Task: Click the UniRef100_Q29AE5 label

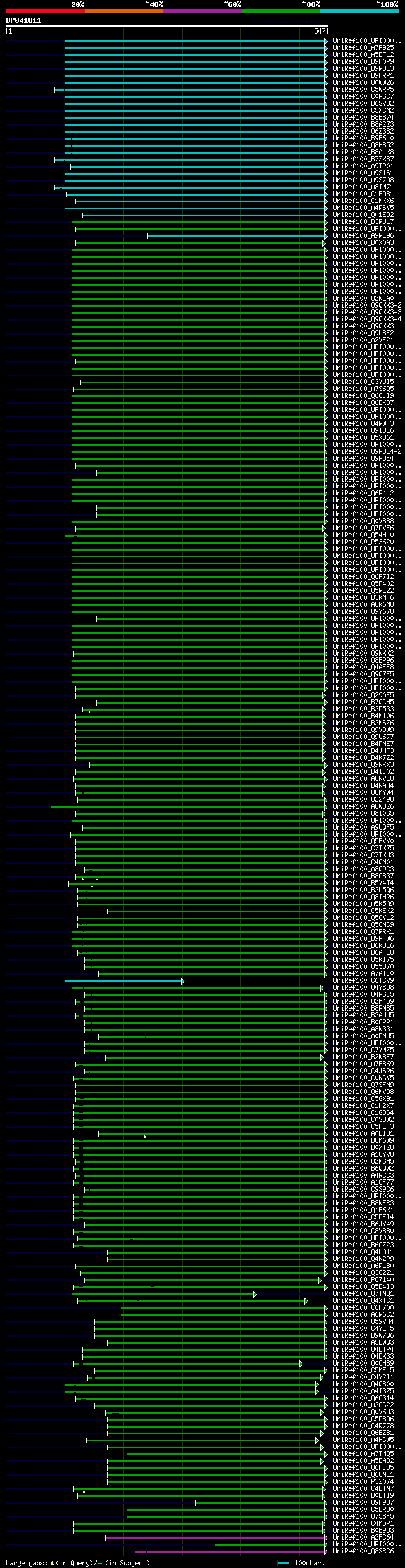Action: pyautogui.click(x=363, y=695)
